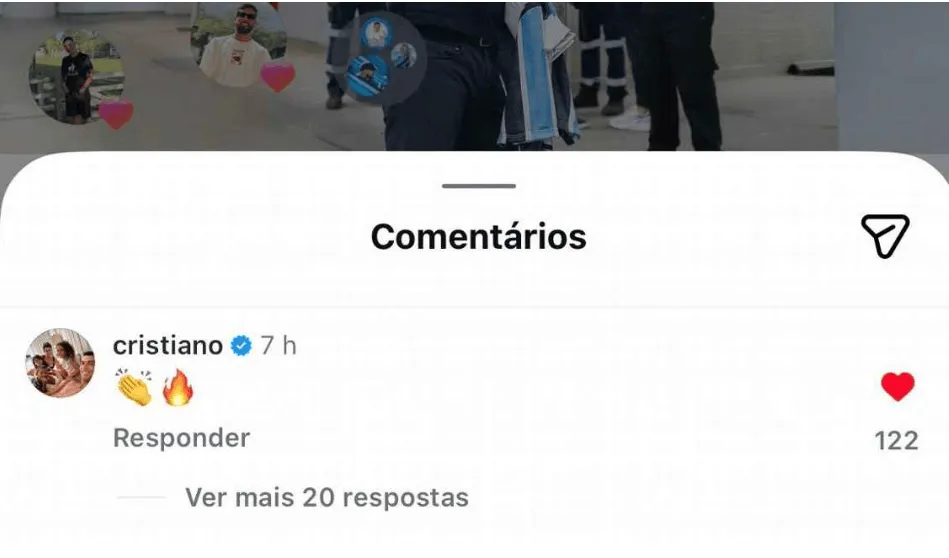Click the 7 h comment timestamp
949x558 pixels.
(278, 346)
